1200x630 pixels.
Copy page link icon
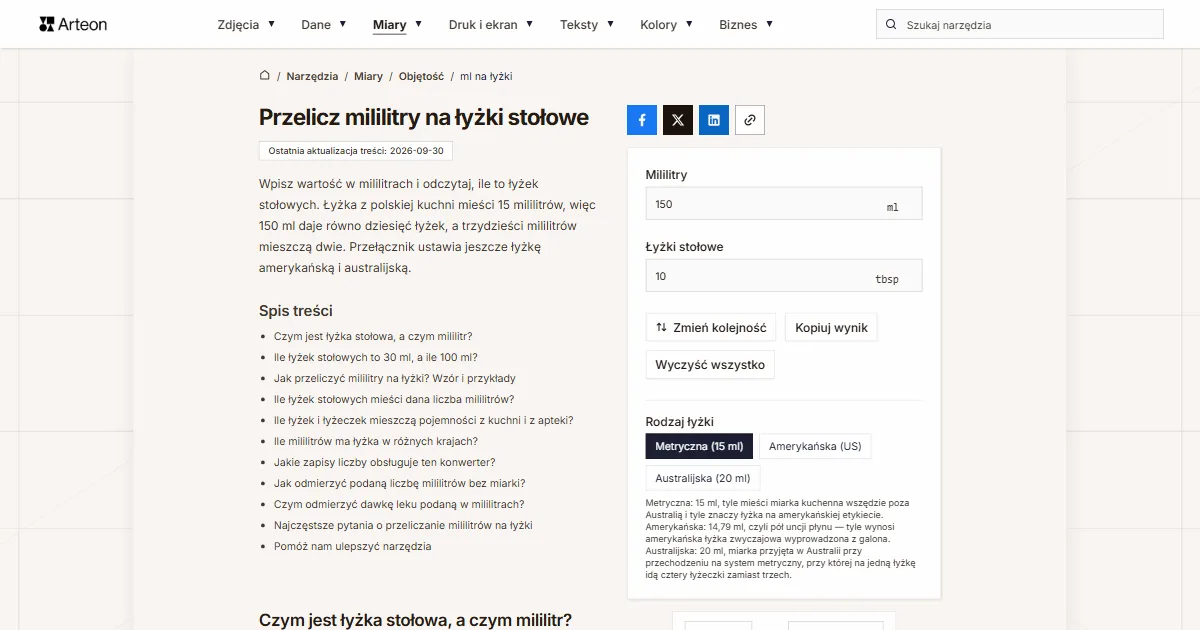[750, 120]
